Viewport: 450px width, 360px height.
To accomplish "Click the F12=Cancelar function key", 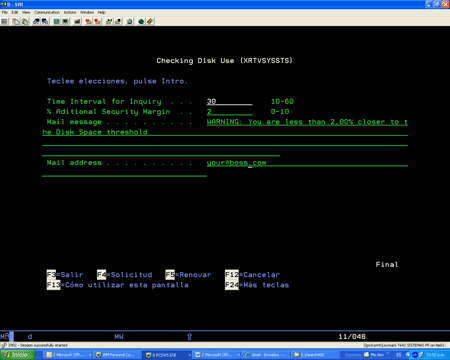I will 252,275.
